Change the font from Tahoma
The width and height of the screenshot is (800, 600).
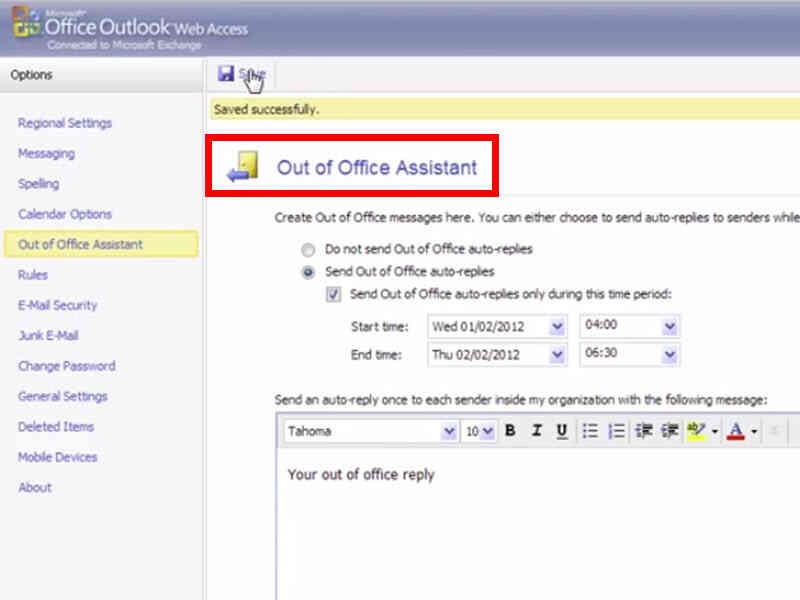[448, 430]
